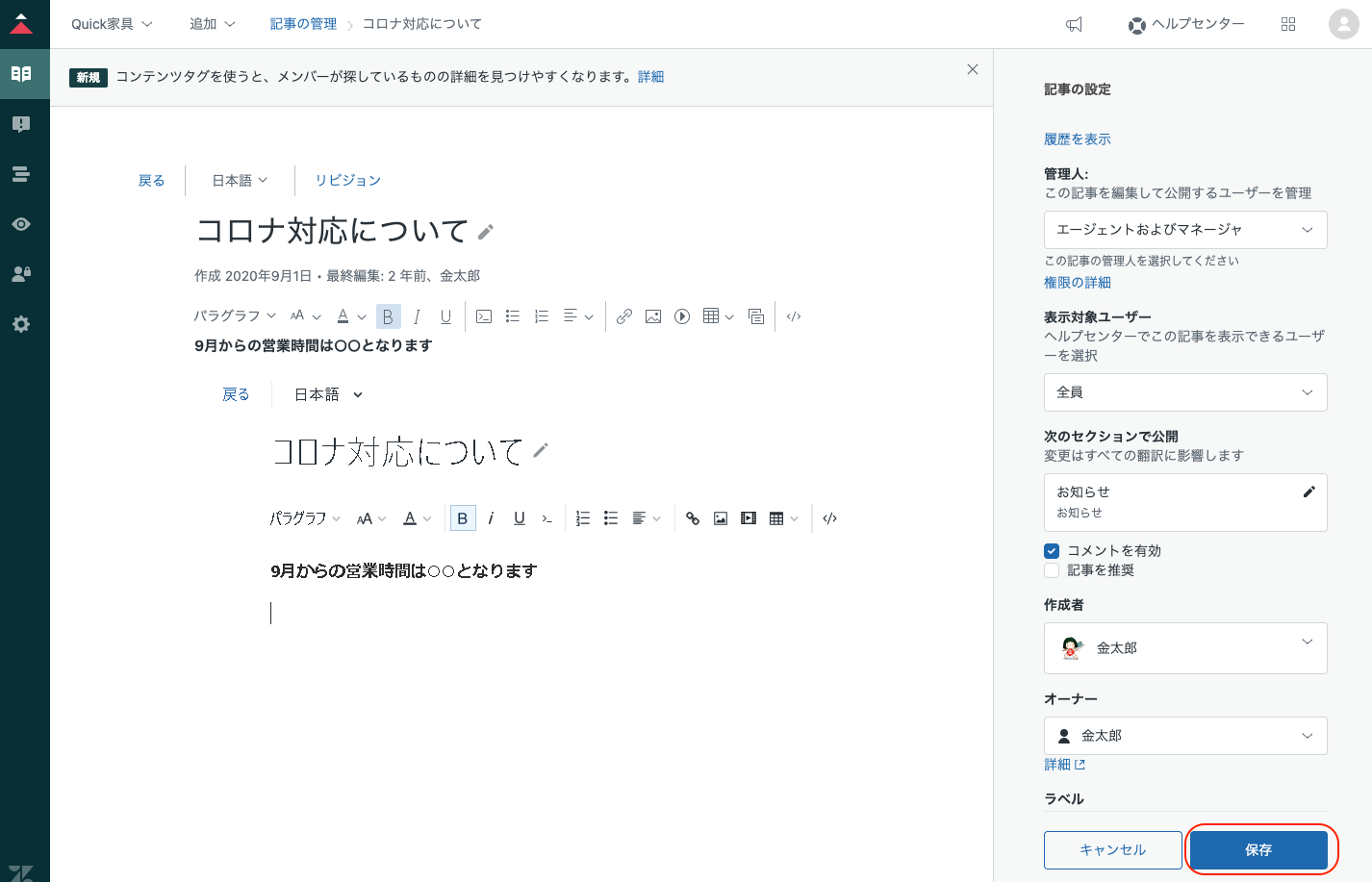Click the 保存 button
The width and height of the screenshot is (1372, 882).
pos(1258,850)
